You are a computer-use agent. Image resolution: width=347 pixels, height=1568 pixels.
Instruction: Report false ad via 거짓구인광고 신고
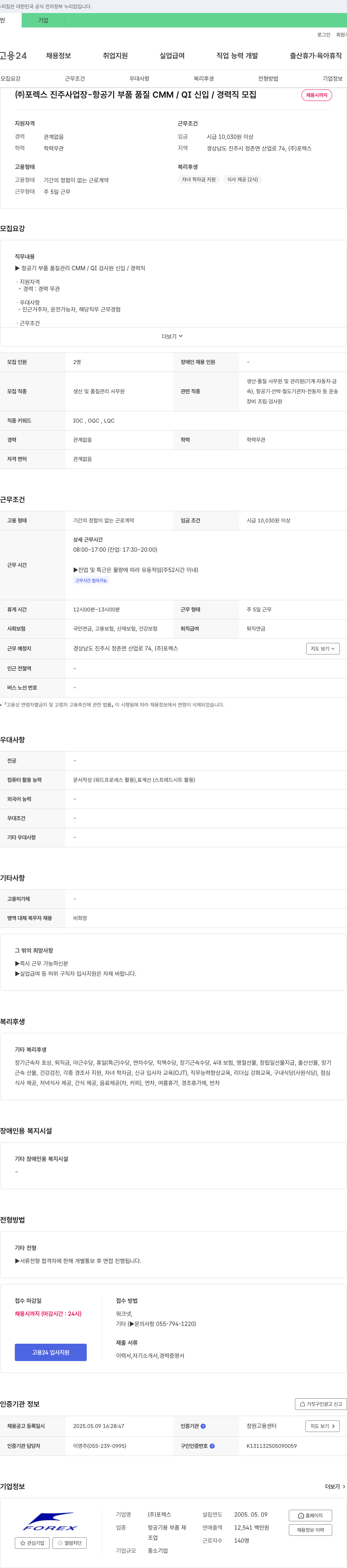pyautogui.click(x=321, y=1404)
